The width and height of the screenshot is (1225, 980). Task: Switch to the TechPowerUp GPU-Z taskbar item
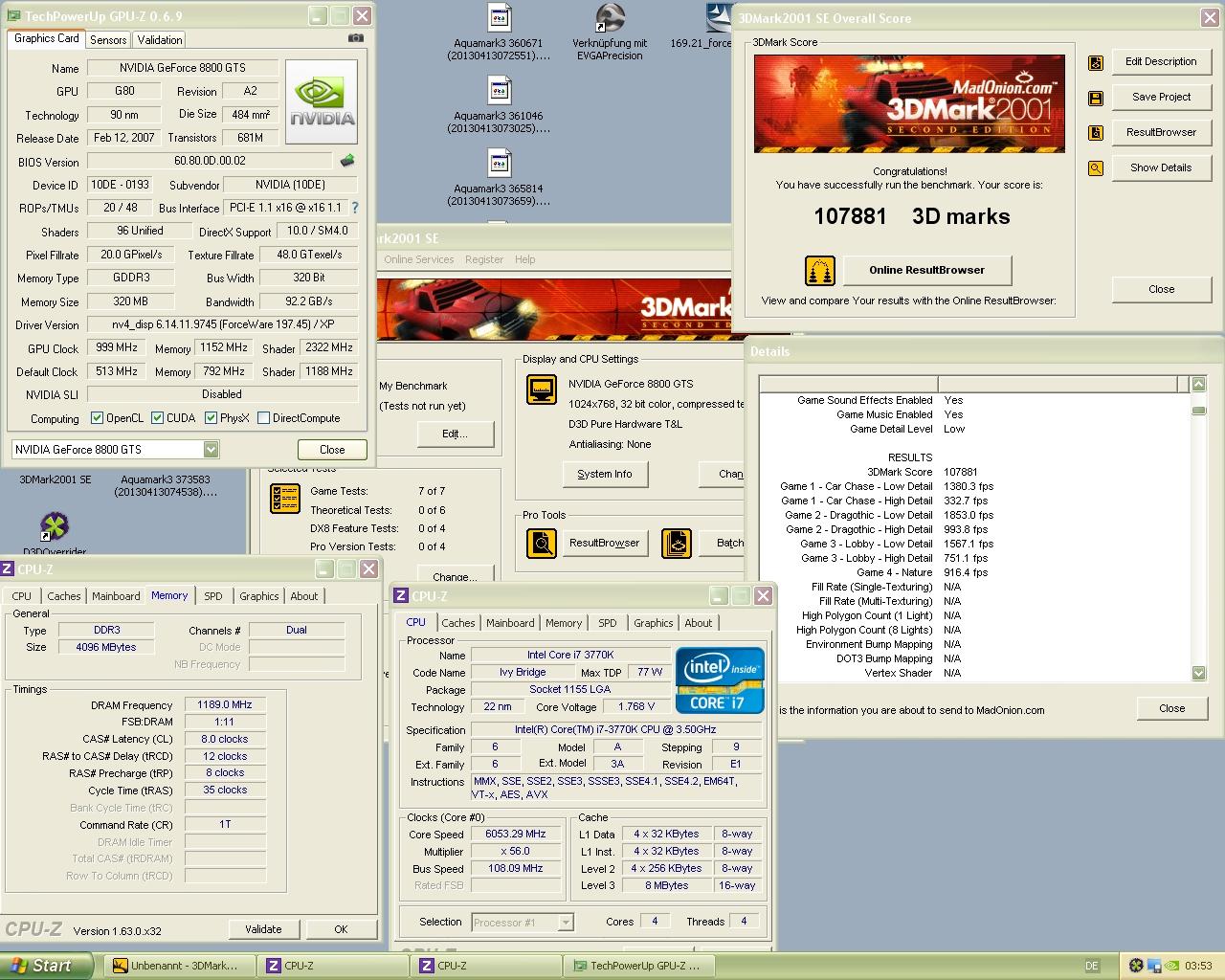641,966
